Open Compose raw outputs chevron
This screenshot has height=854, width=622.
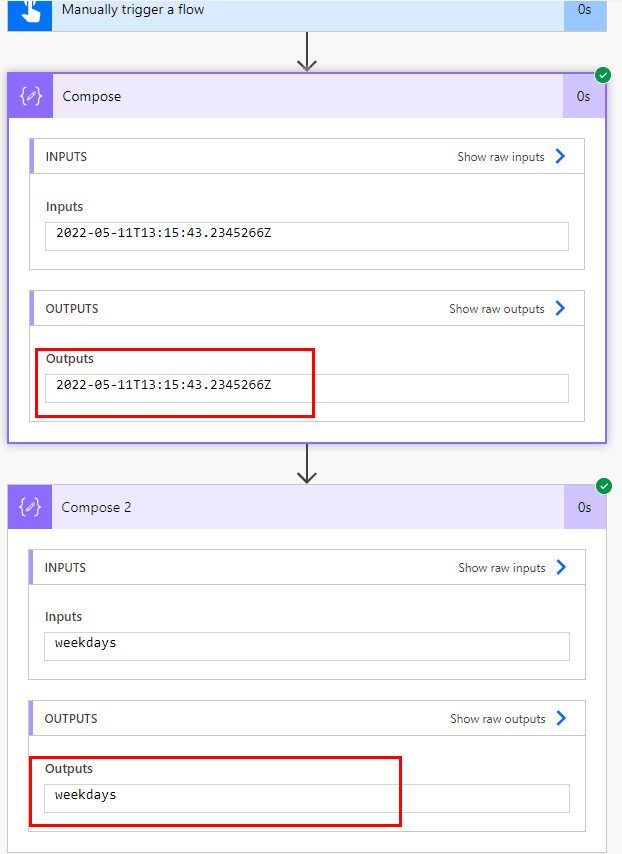[560, 308]
